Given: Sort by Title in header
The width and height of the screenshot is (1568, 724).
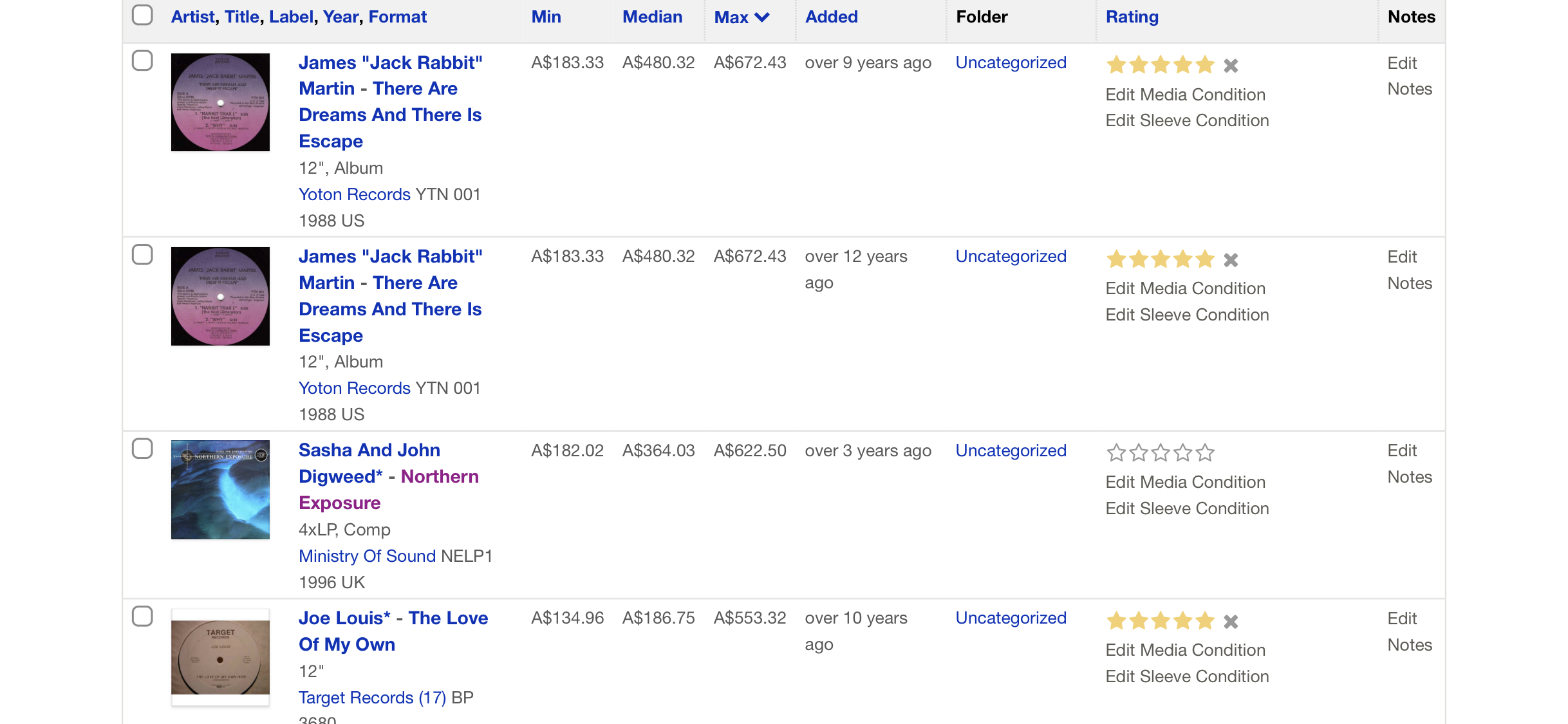Looking at the screenshot, I should pyautogui.click(x=241, y=17).
